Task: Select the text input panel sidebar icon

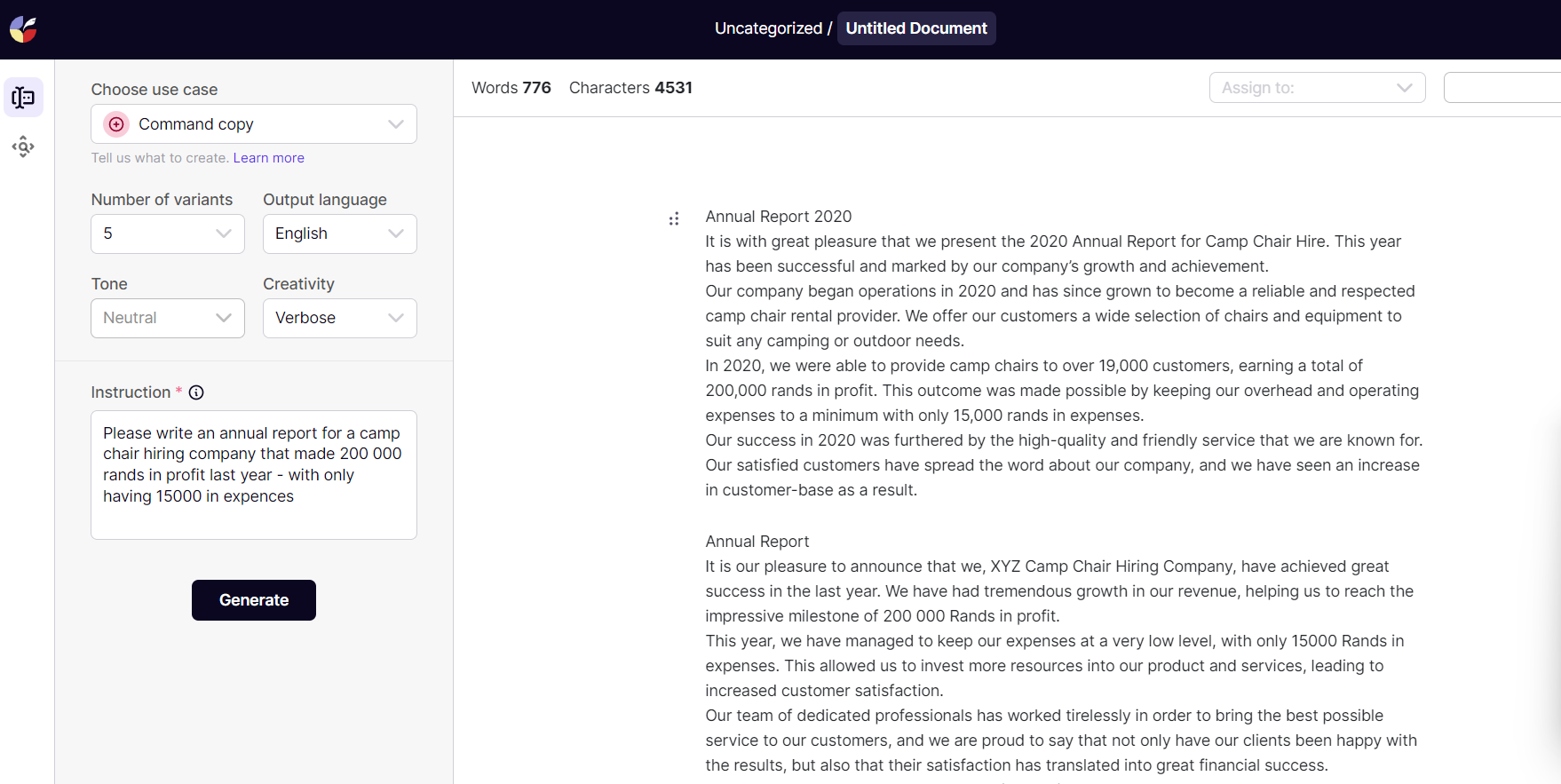Action: click(23, 98)
